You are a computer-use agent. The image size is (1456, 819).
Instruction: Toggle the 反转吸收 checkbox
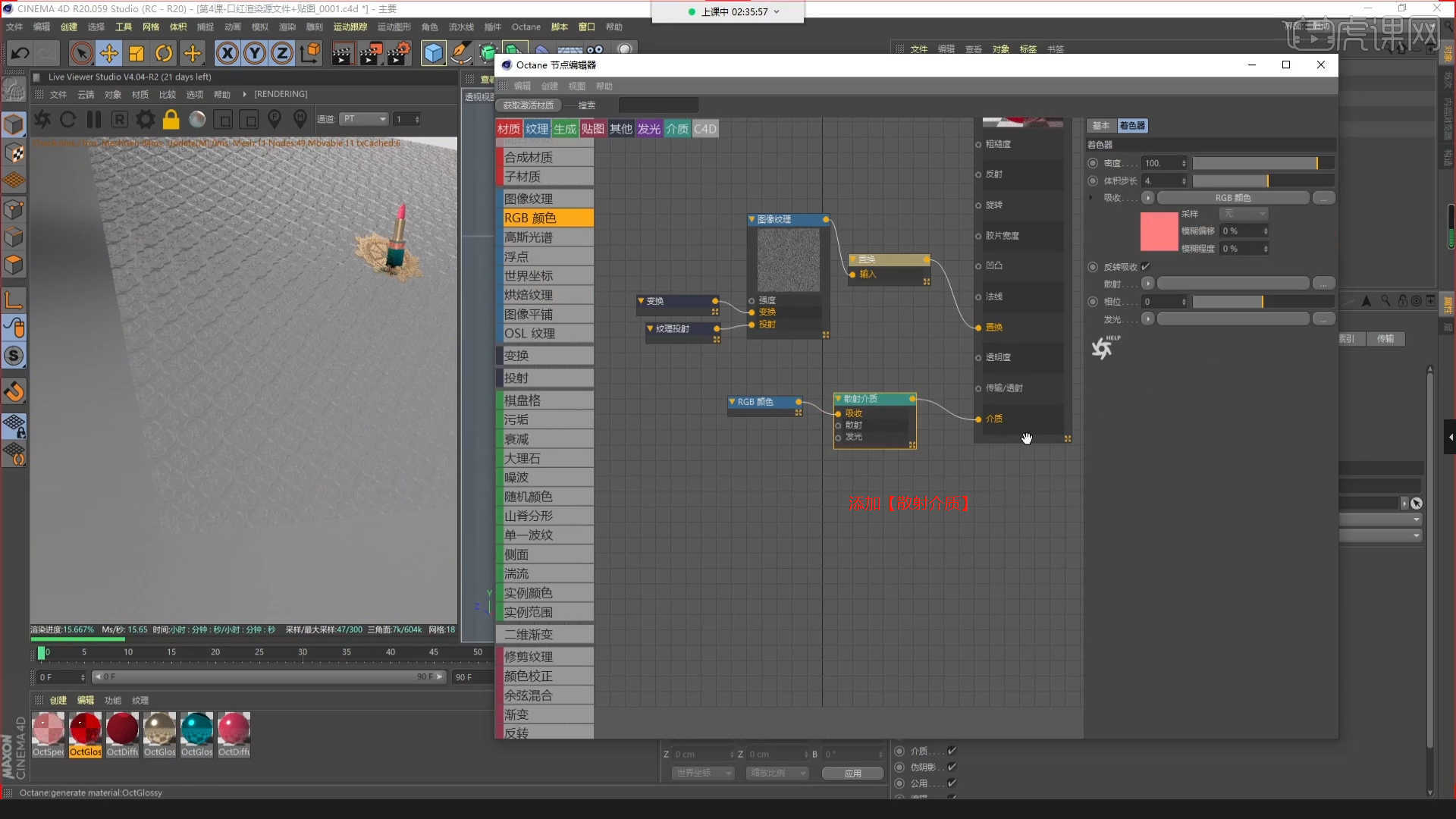click(x=1146, y=267)
